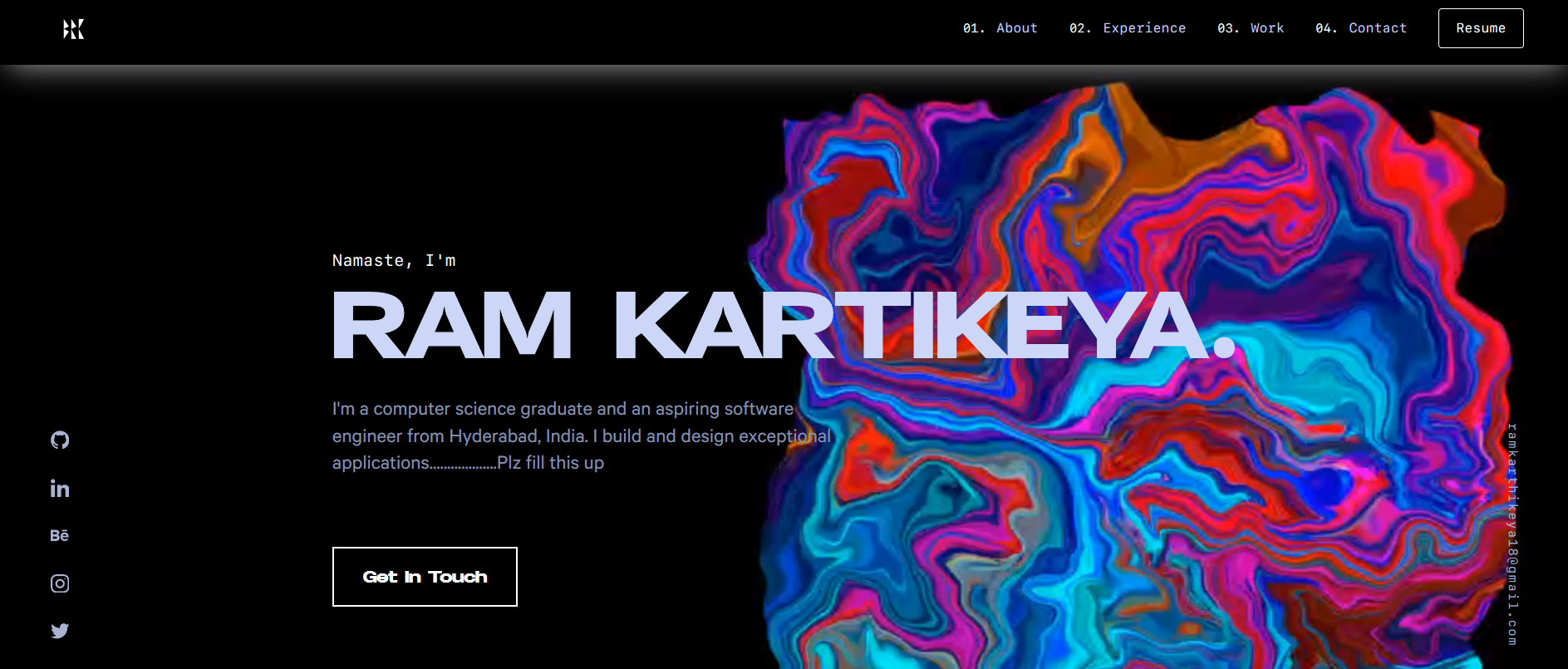Open the LinkedIn profile icon
Screen dimensions: 1568x669
pos(60,489)
